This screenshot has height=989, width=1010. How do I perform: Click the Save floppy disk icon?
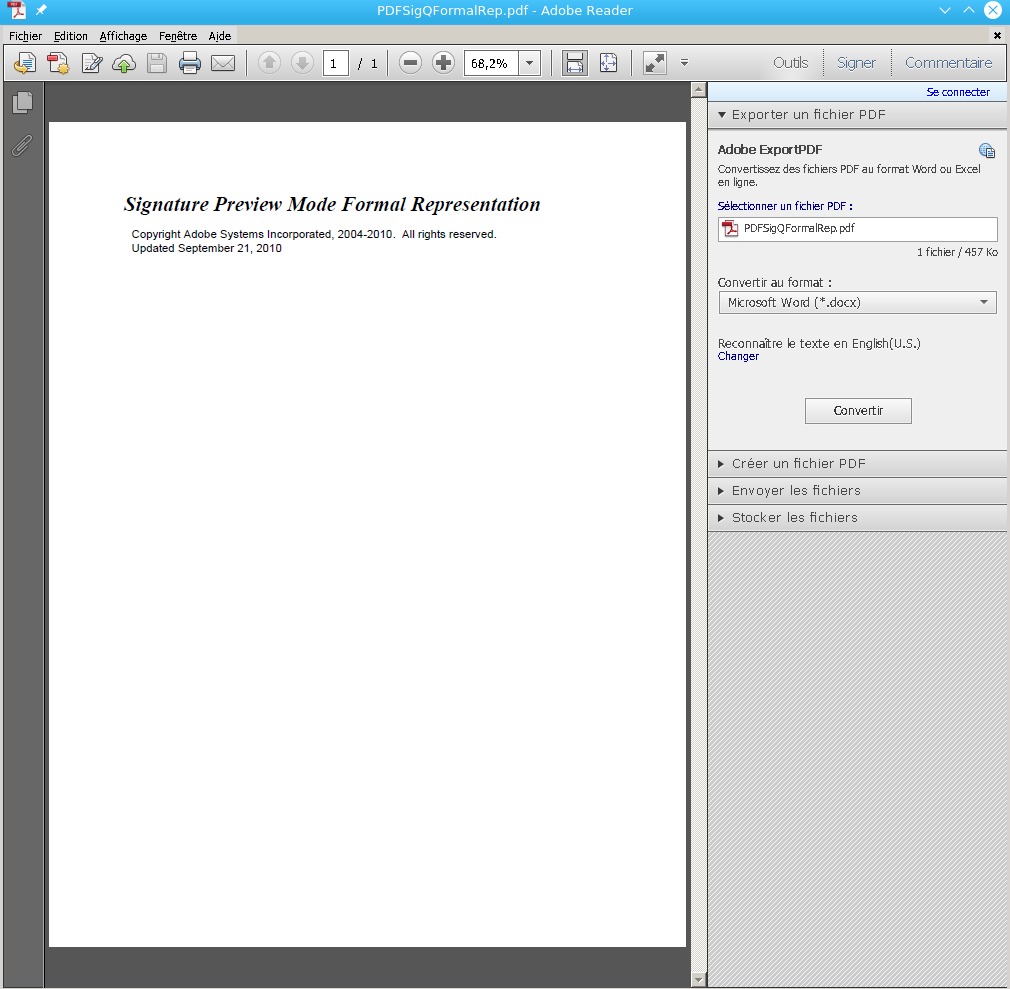157,63
